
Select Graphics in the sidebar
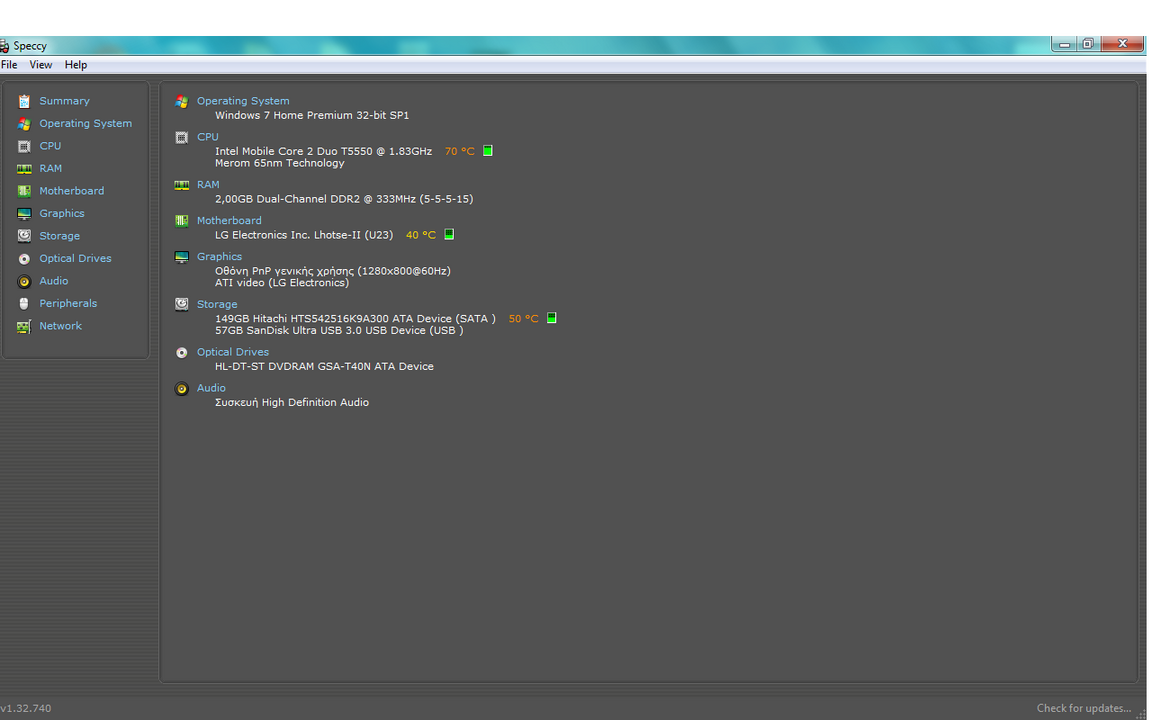(62, 213)
